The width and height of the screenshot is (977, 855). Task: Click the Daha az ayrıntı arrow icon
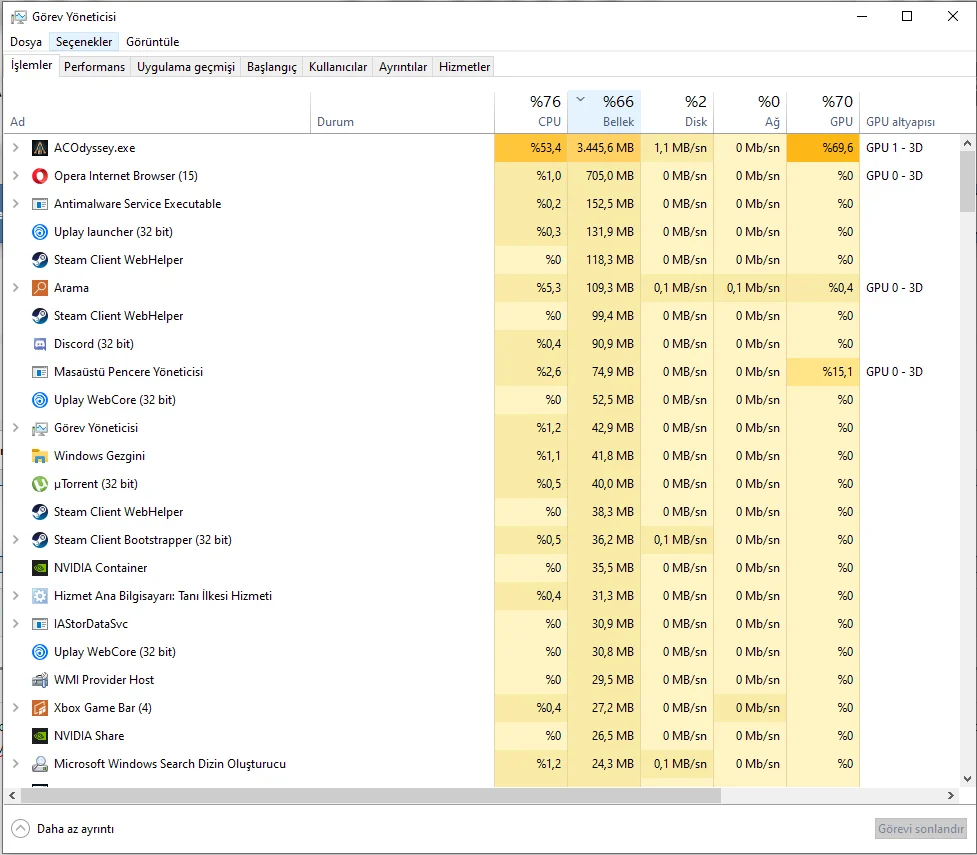pyautogui.click(x=20, y=829)
